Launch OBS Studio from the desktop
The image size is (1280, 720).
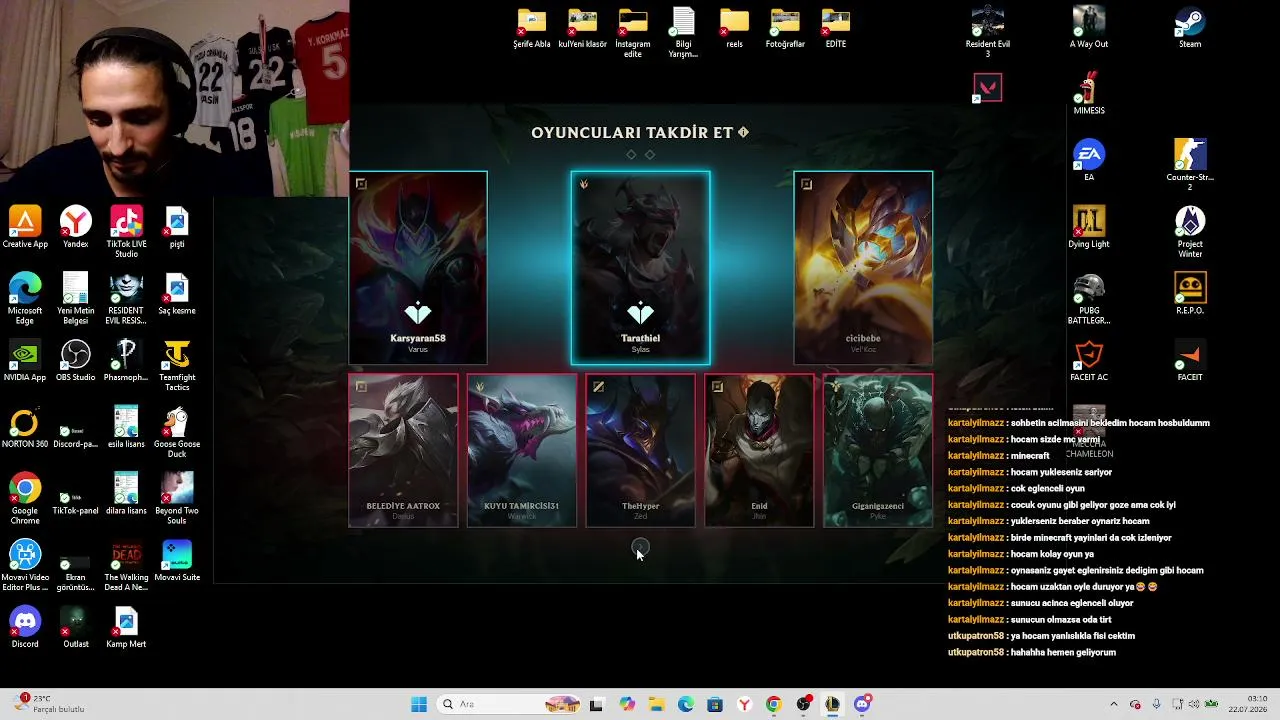76,361
